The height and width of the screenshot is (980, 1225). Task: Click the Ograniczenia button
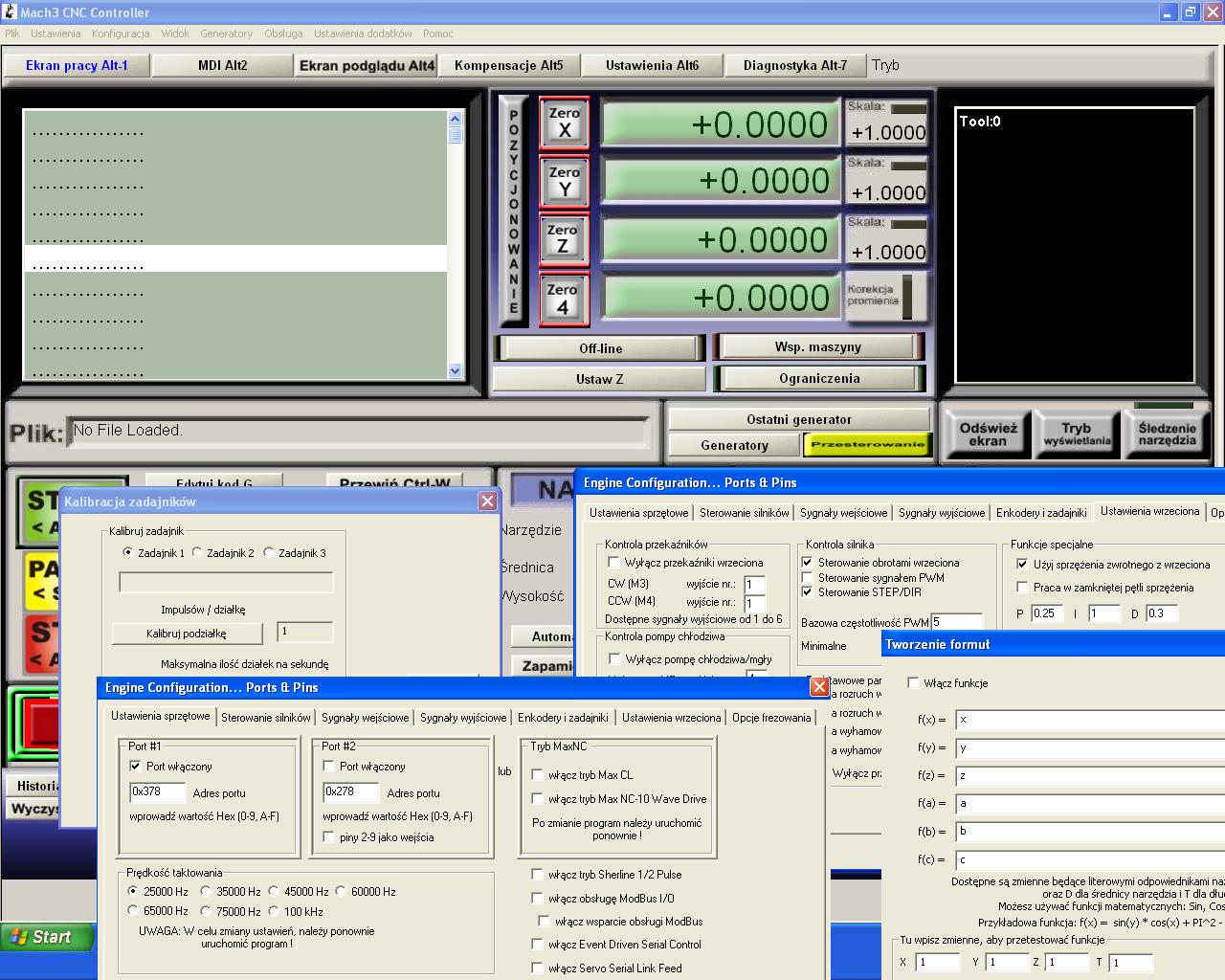[819, 378]
